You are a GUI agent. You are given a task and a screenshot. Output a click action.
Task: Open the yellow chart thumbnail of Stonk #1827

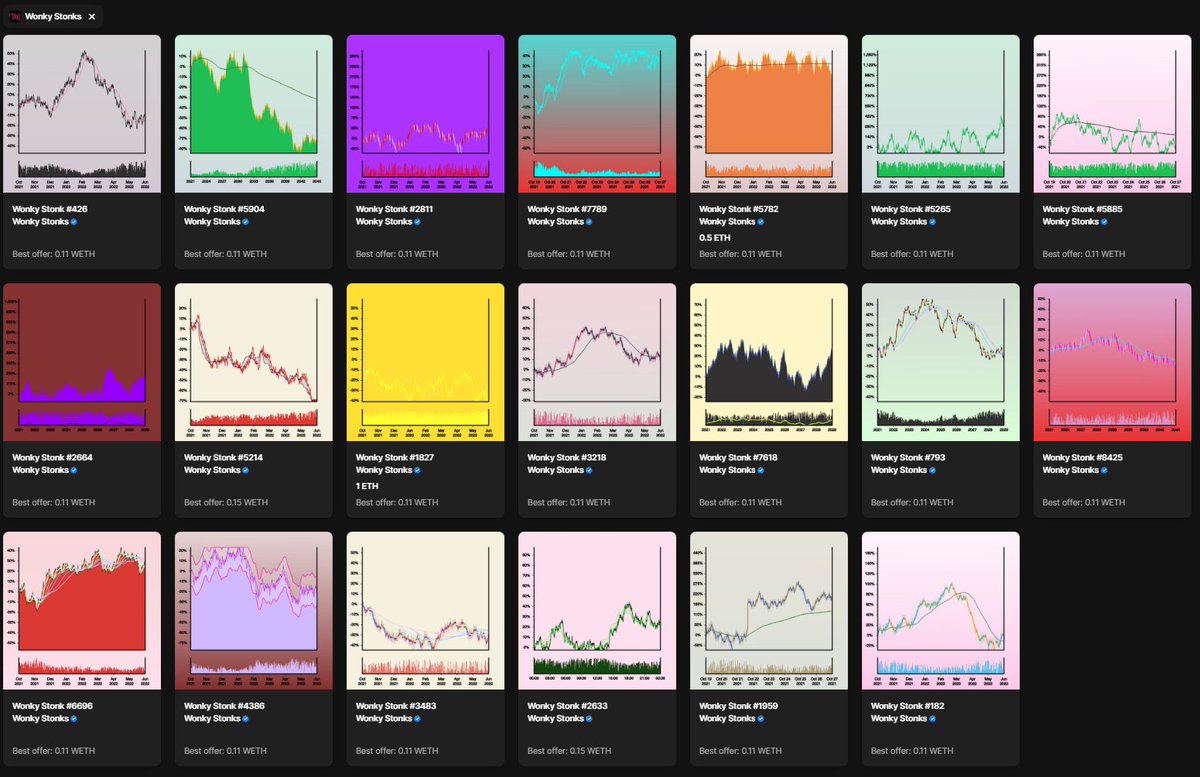tap(426, 362)
